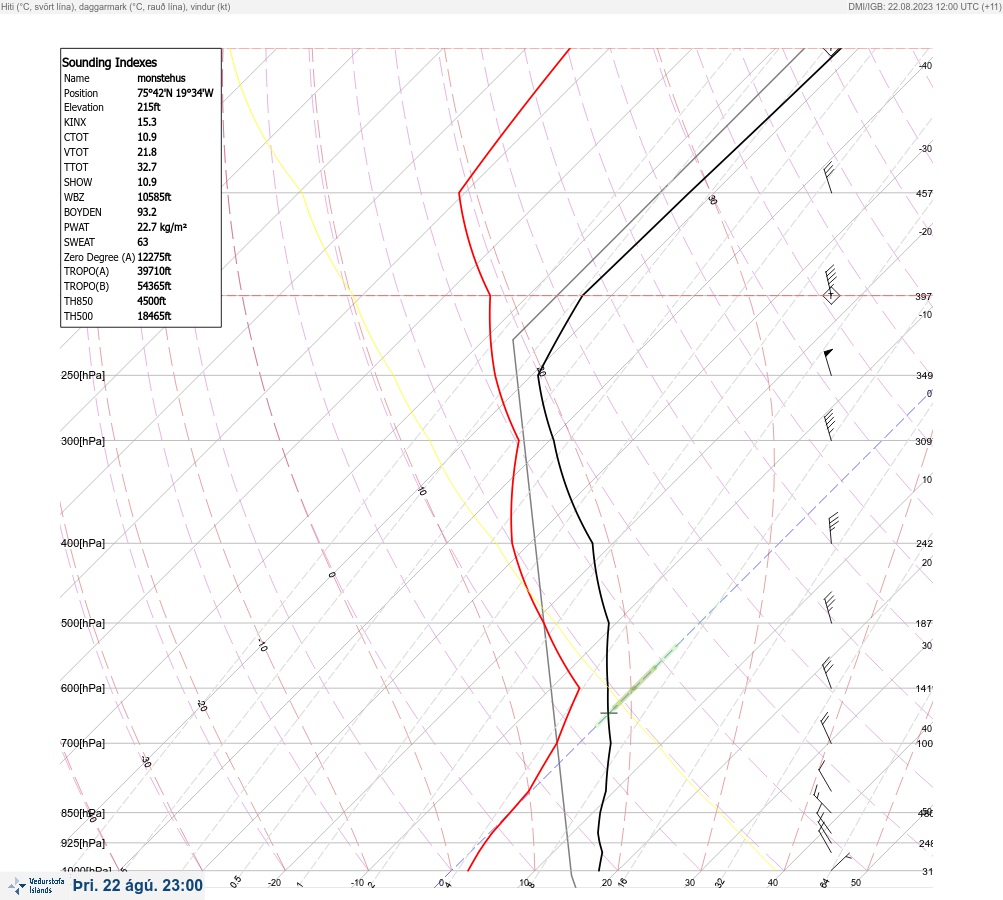Click the 300[hPa] pressure label
Image resolution: width=1003 pixels, height=900 pixels.
click(83, 441)
